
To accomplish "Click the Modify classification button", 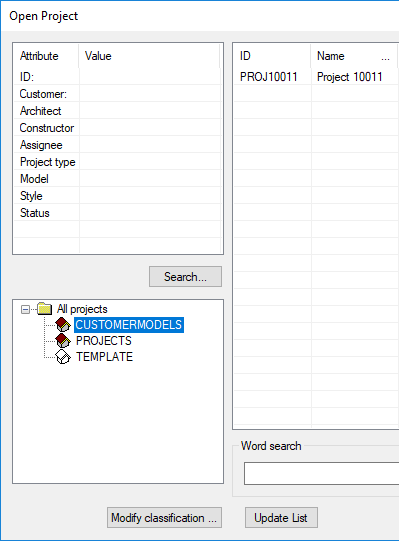I will 164,518.
